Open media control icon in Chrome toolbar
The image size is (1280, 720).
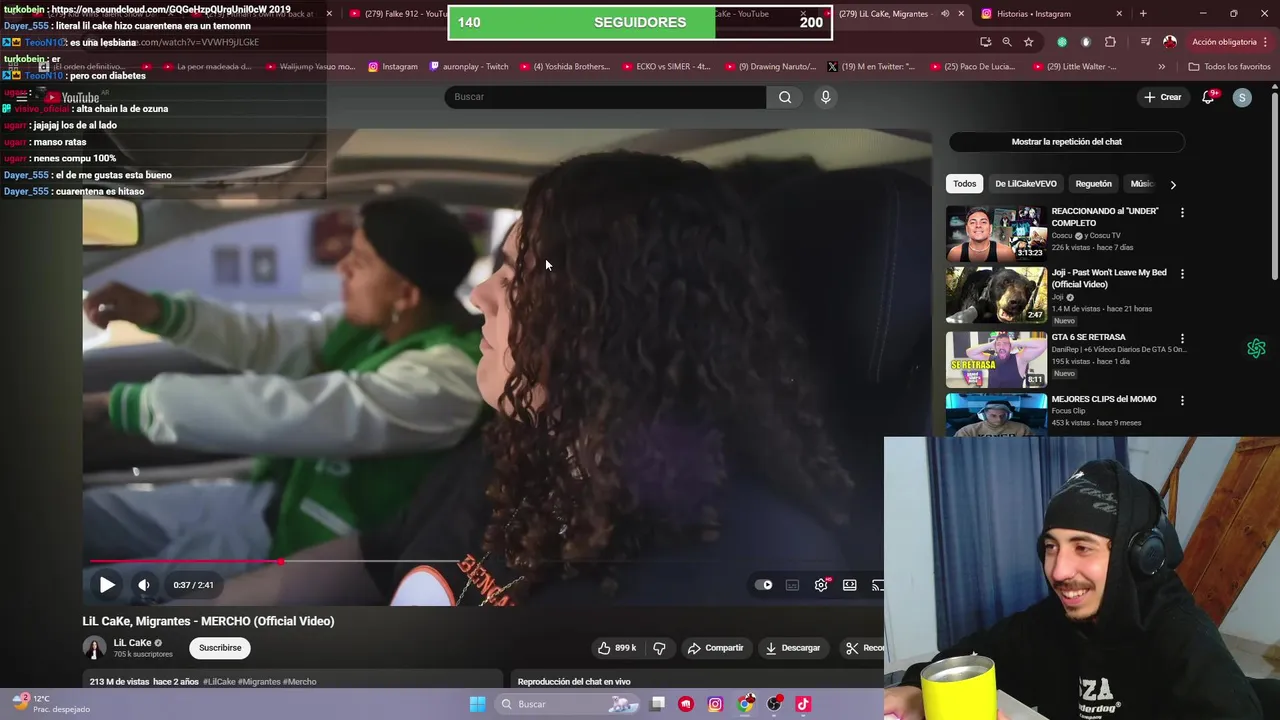1145,42
